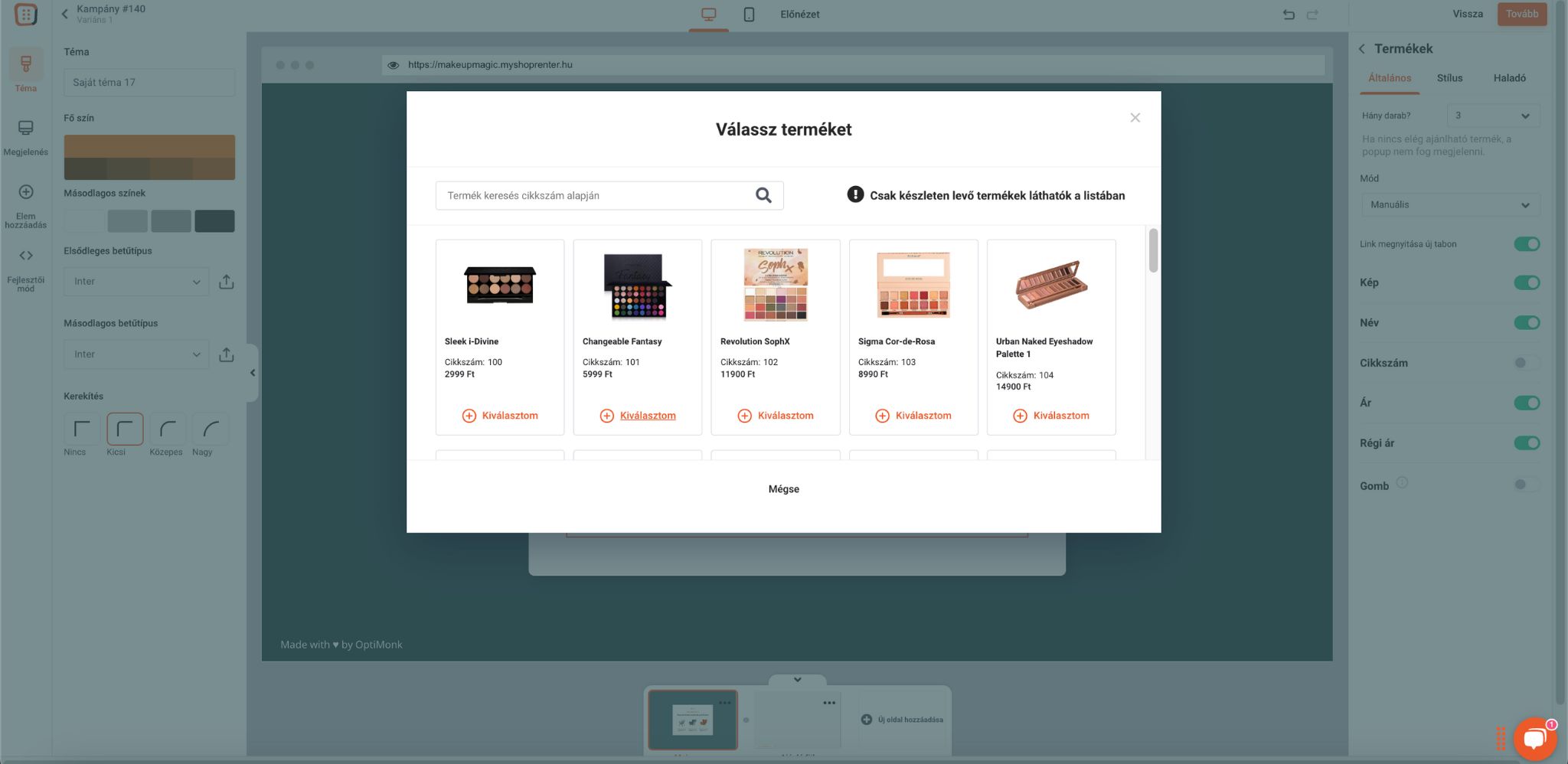1568x764 pixels.
Task: Select the first page thumbnail
Action: [x=692, y=720]
